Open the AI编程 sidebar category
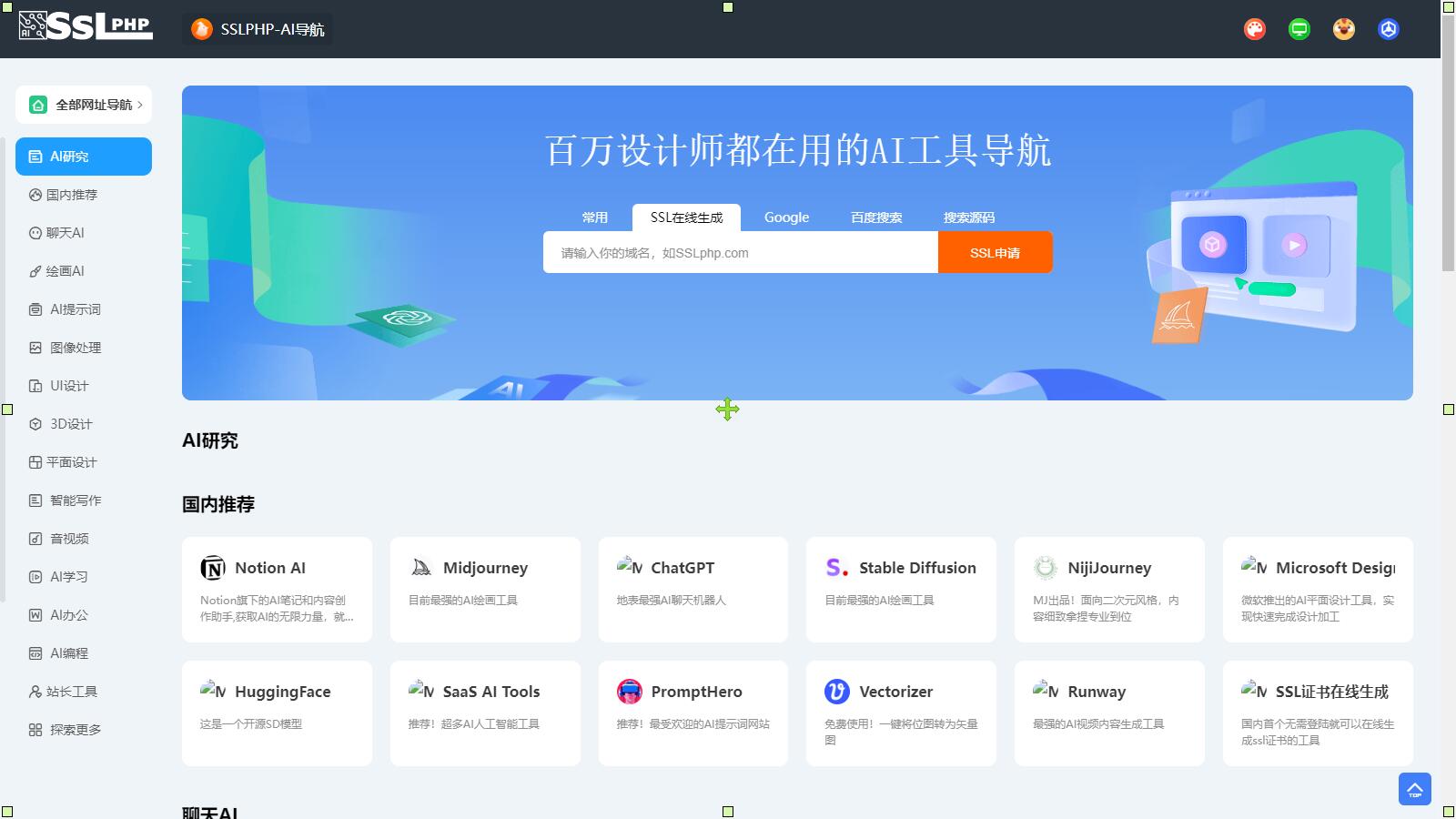This screenshot has width=1456, height=819. coord(84,653)
